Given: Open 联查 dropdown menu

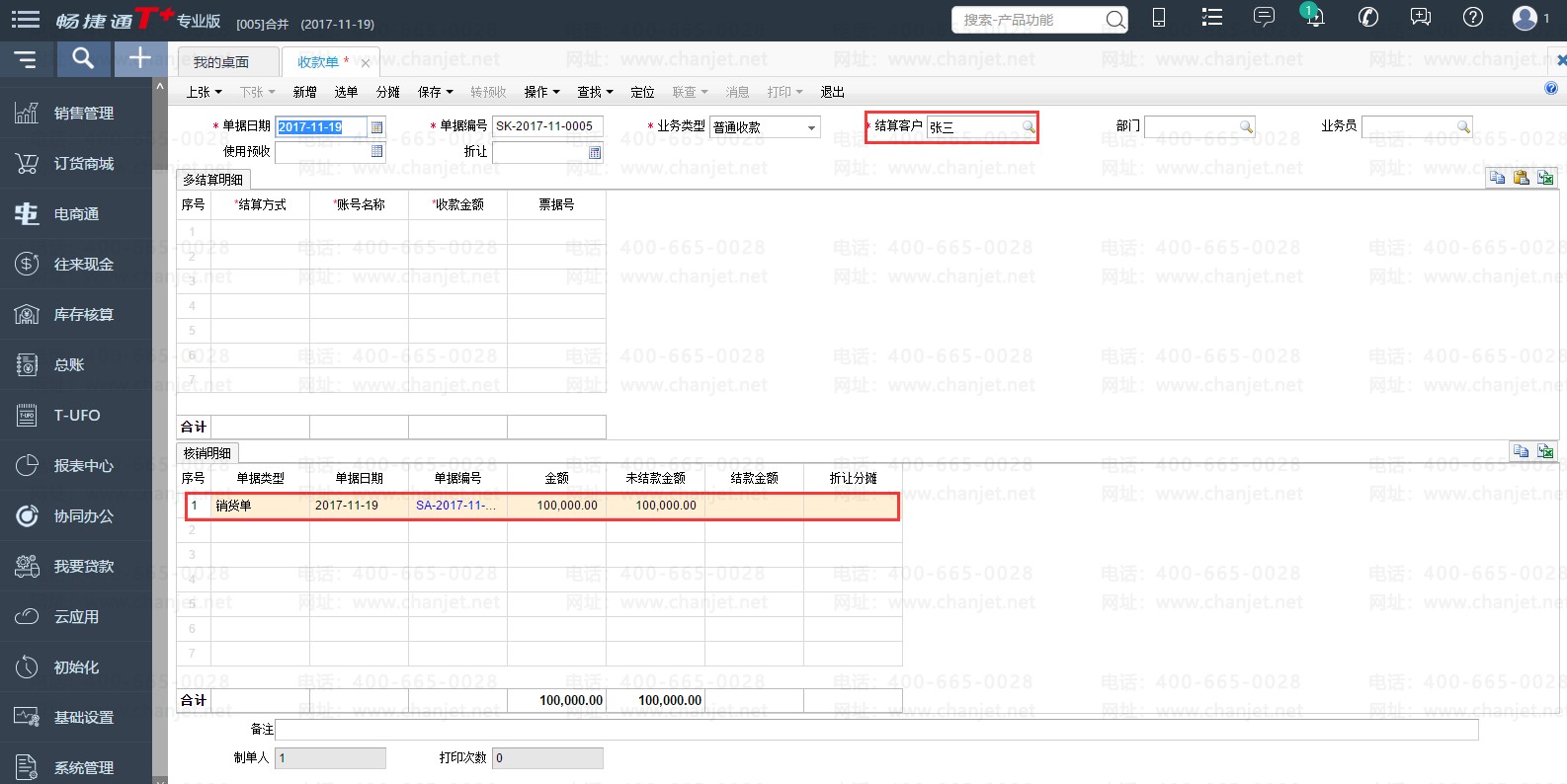Looking at the screenshot, I should coord(690,92).
